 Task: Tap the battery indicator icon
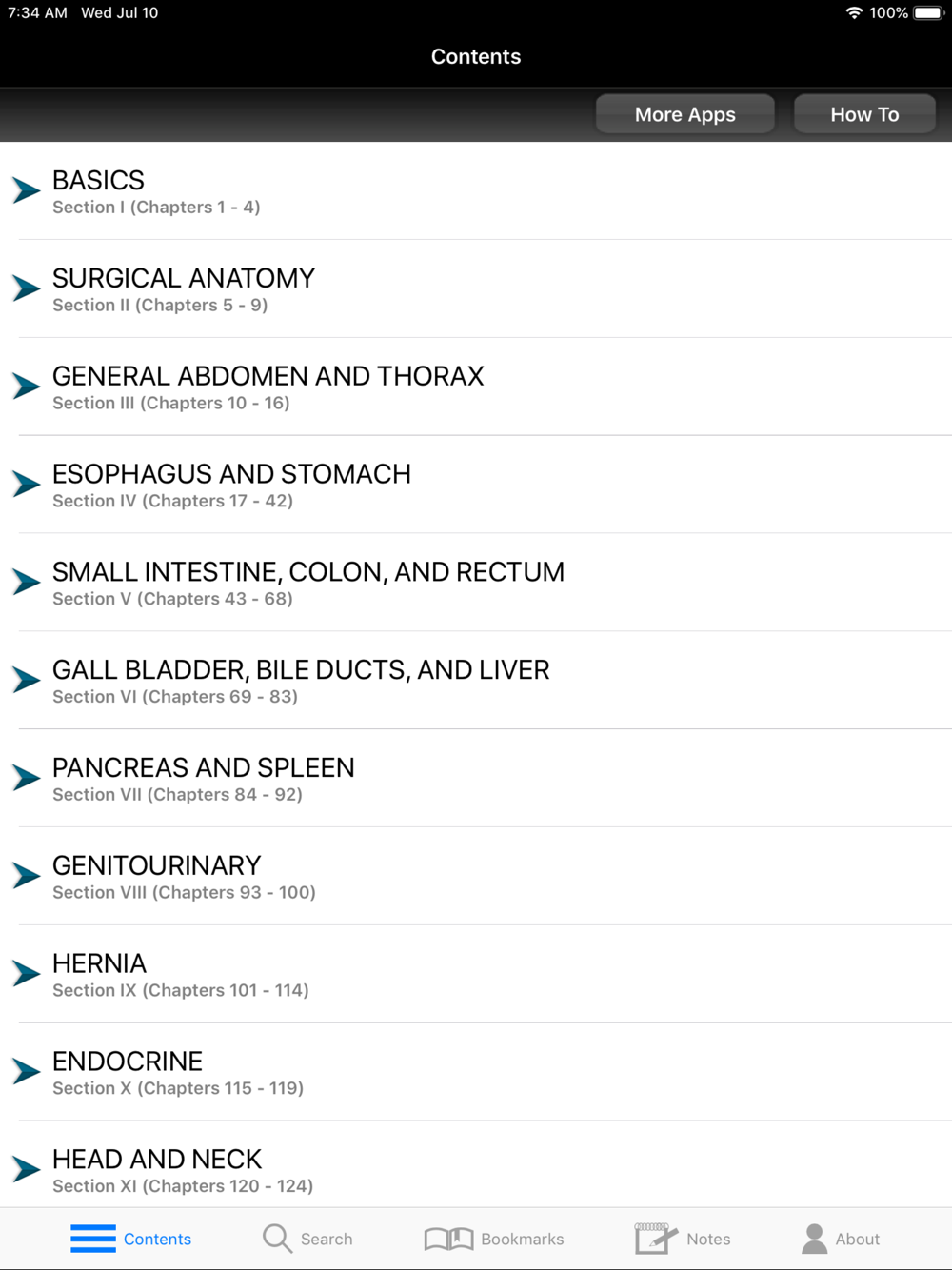929,12
